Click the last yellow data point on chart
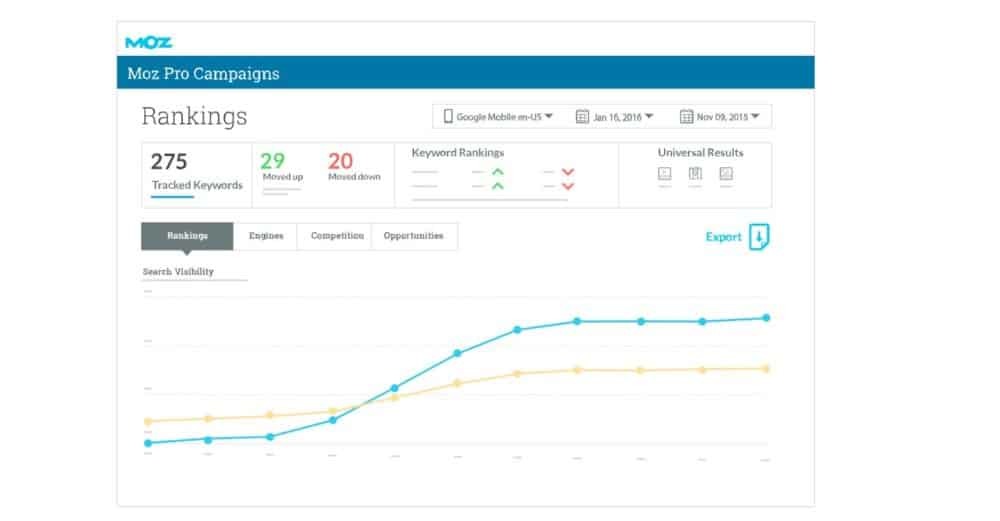Image resolution: width=1000 pixels, height=521 pixels. point(766,369)
